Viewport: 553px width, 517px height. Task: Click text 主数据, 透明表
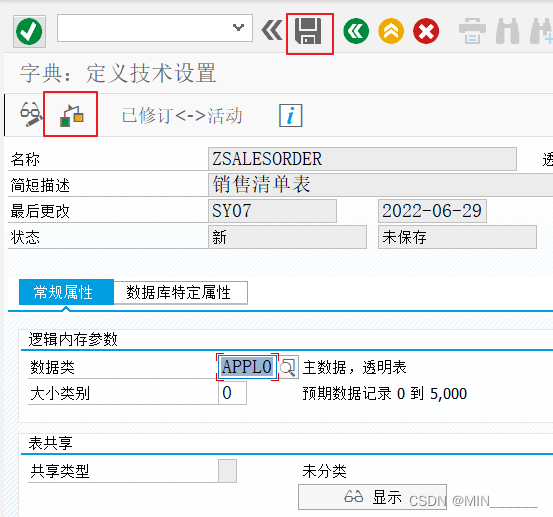pyautogui.click(x=354, y=367)
